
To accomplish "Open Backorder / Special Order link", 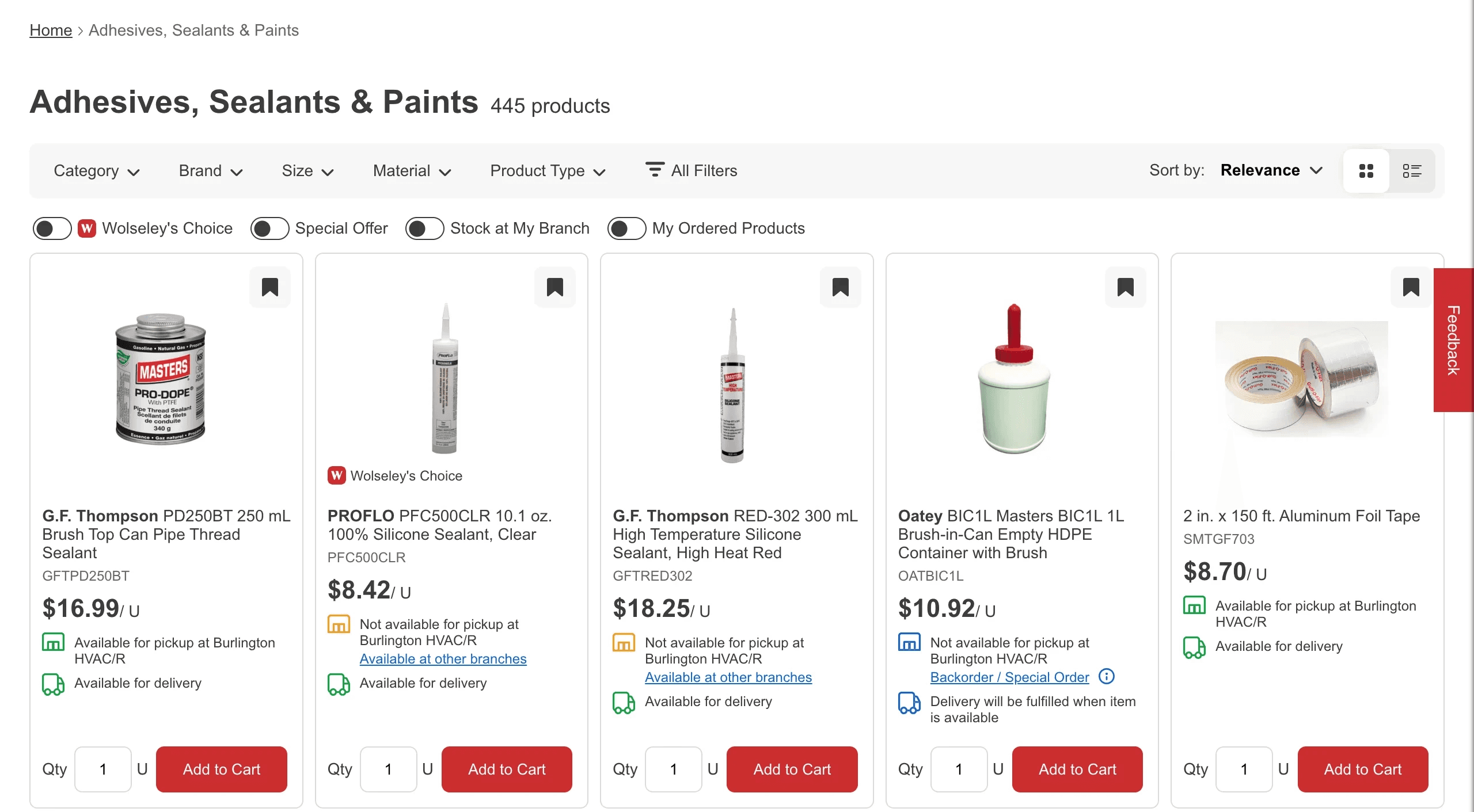I will pyautogui.click(x=1009, y=677).
